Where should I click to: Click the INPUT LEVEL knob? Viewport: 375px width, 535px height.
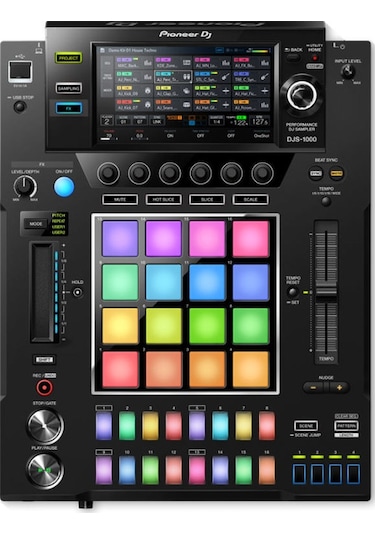tap(348, 72)
